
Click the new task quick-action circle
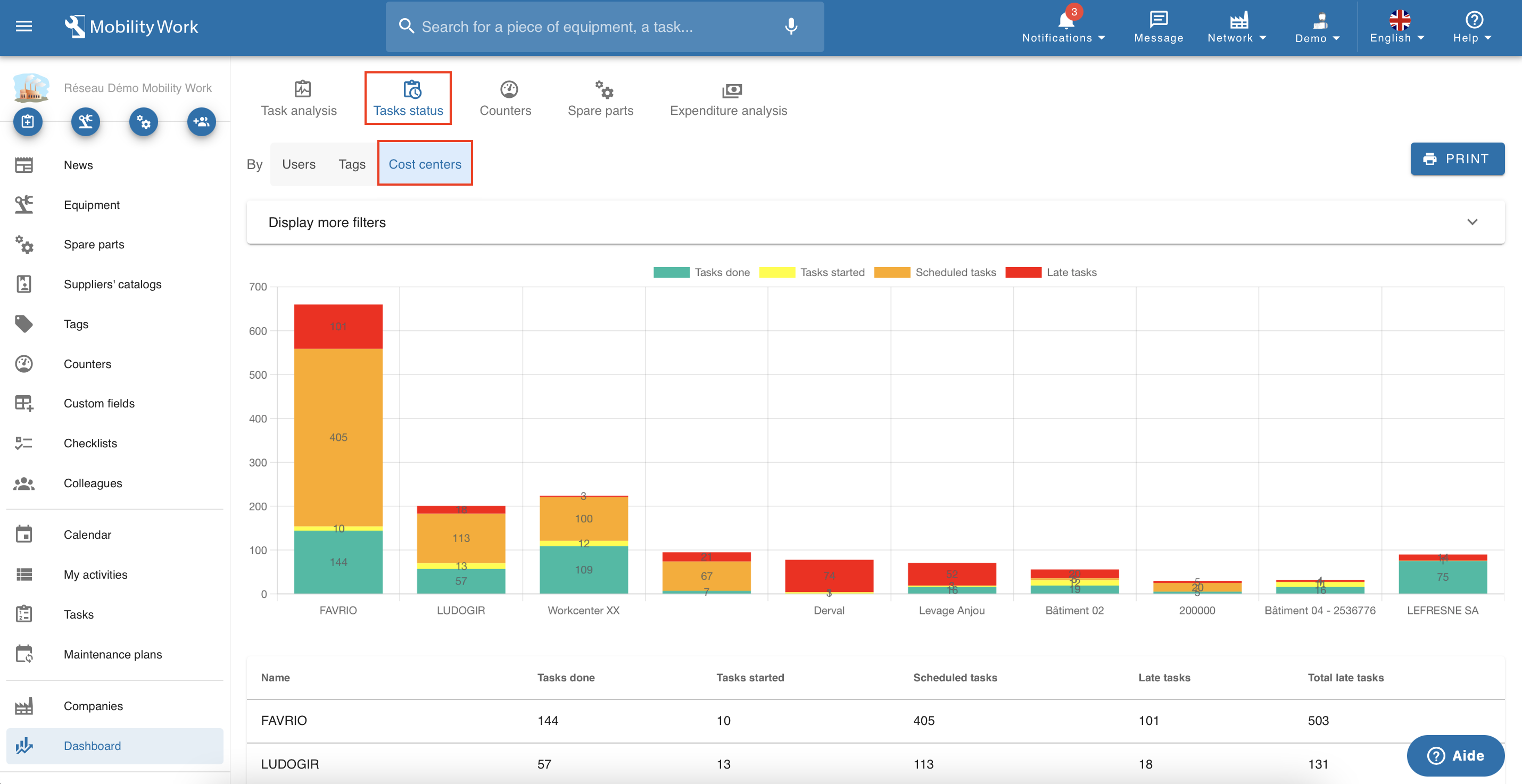pyautogui.click(x=28, y=122)
